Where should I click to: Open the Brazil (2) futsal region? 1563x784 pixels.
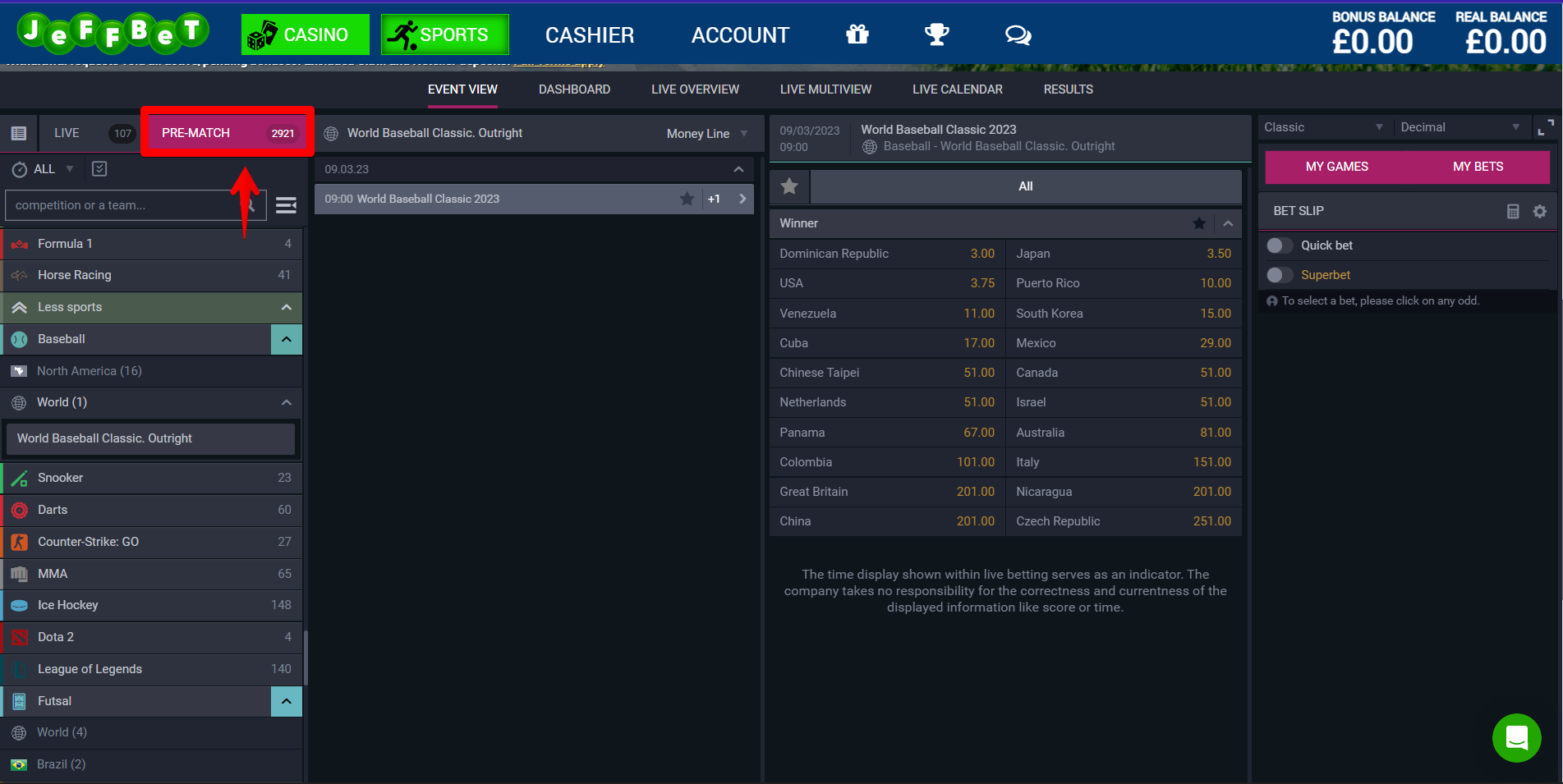(x=152, y=764)
